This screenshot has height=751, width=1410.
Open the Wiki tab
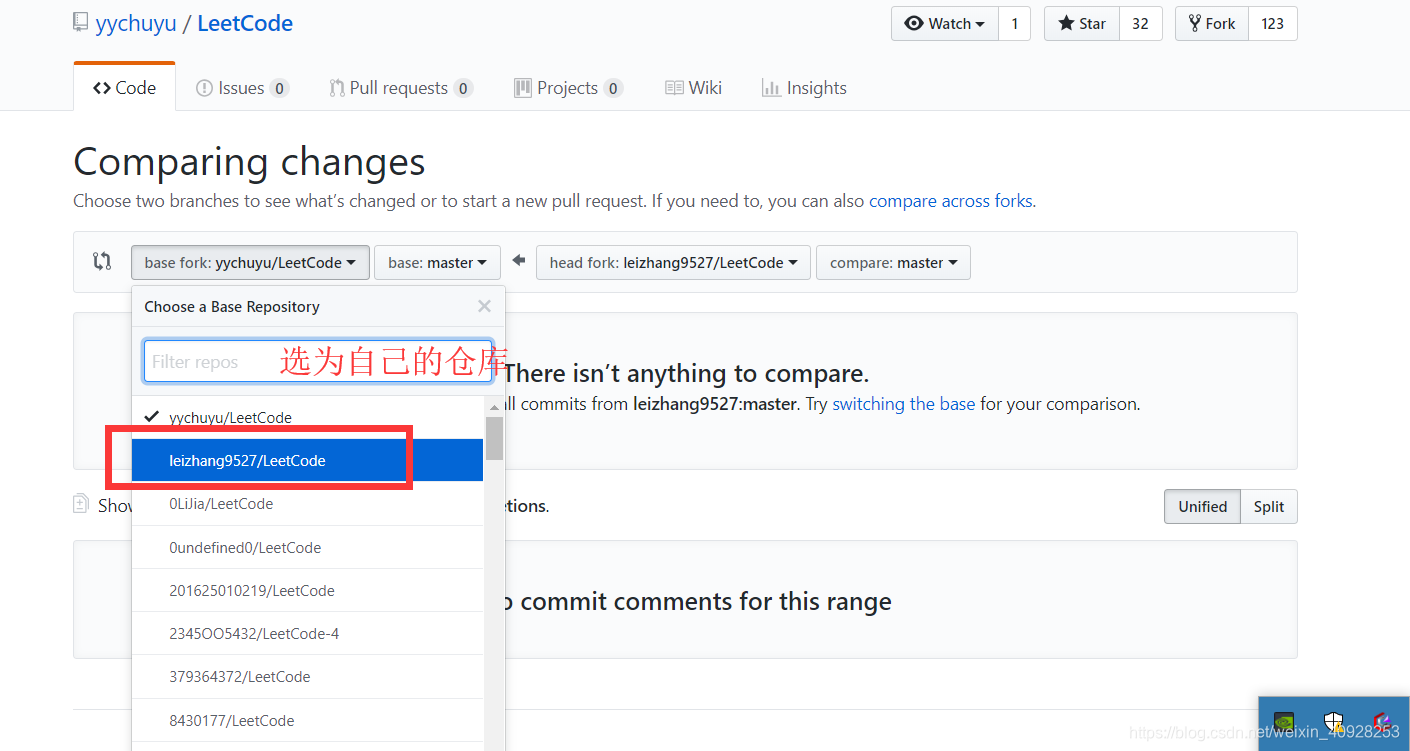point(693,88)
